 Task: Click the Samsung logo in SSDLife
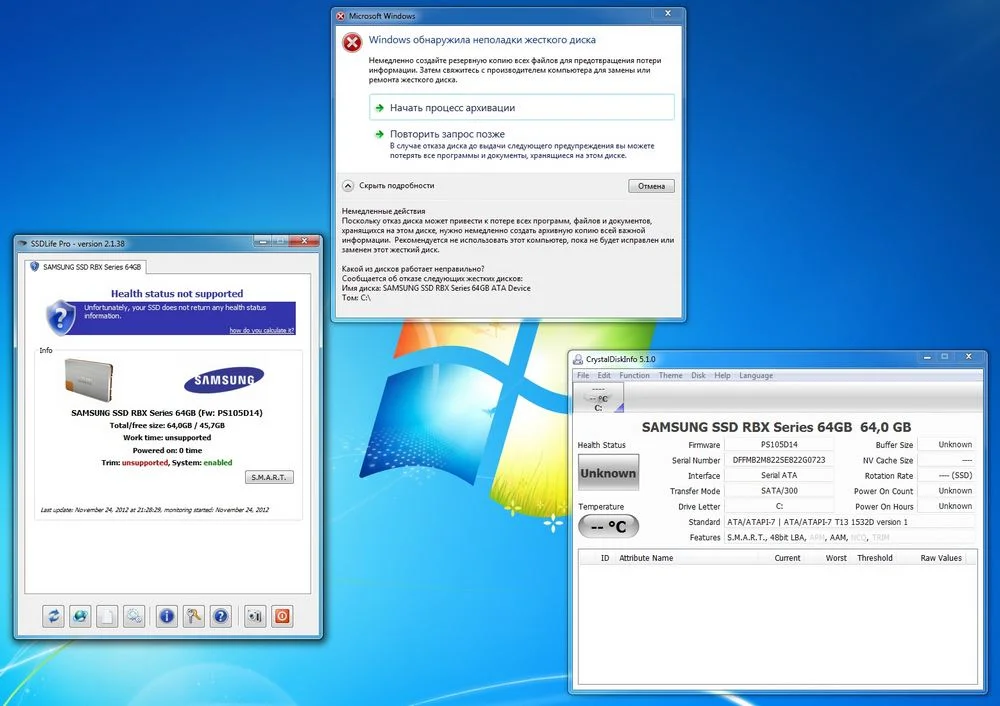pos(224,379)
